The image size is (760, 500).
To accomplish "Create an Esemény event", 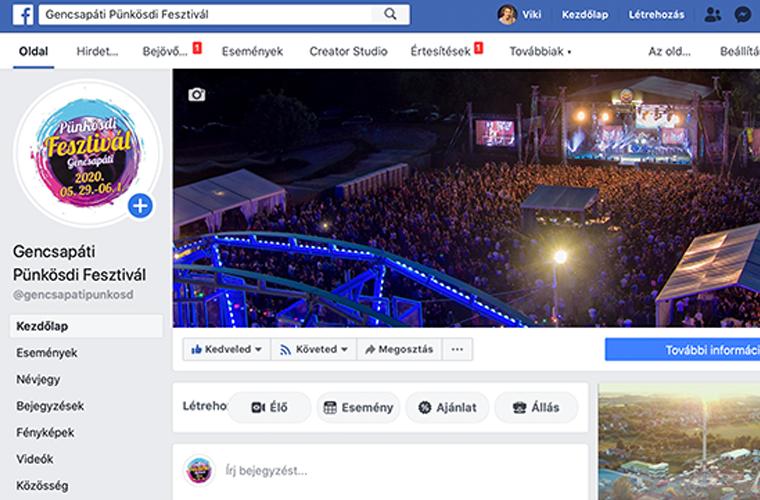I will pos(358,407).
